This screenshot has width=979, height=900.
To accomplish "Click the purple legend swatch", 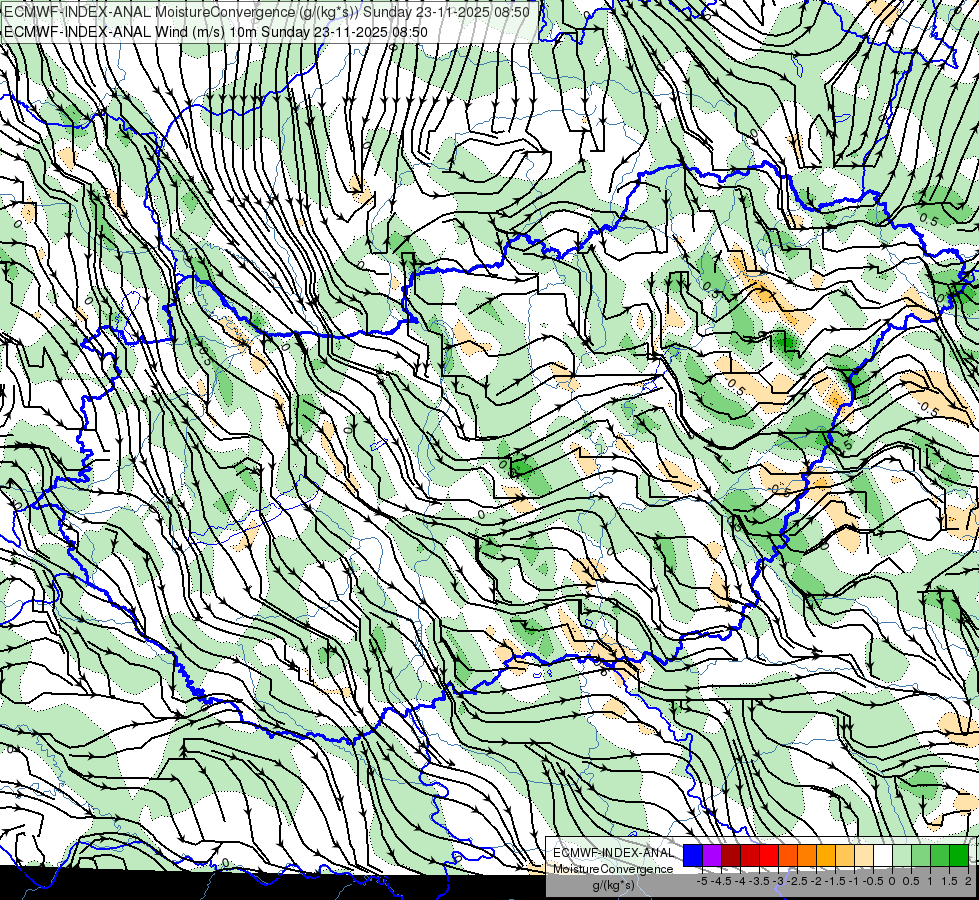I will 712,856.
